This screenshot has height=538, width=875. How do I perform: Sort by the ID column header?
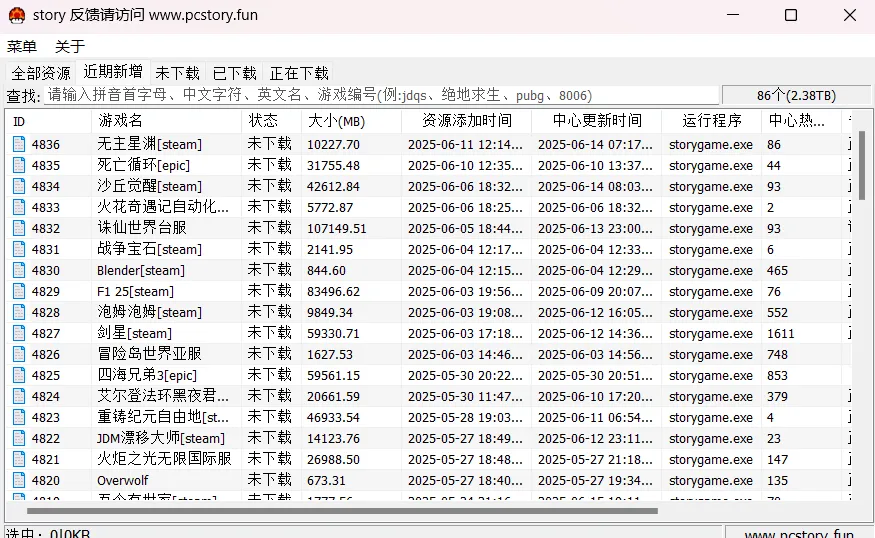point(49,121)
